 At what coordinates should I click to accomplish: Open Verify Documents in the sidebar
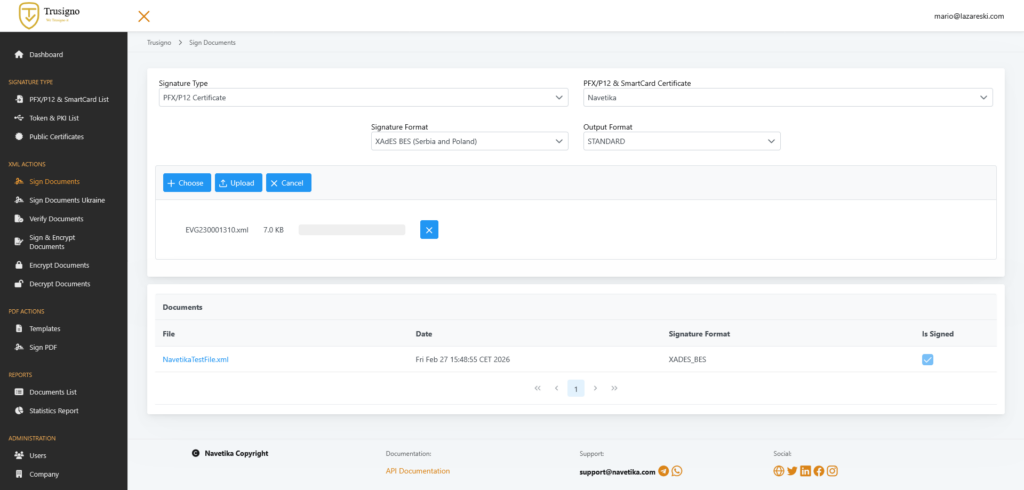click(x=56, y=218)
